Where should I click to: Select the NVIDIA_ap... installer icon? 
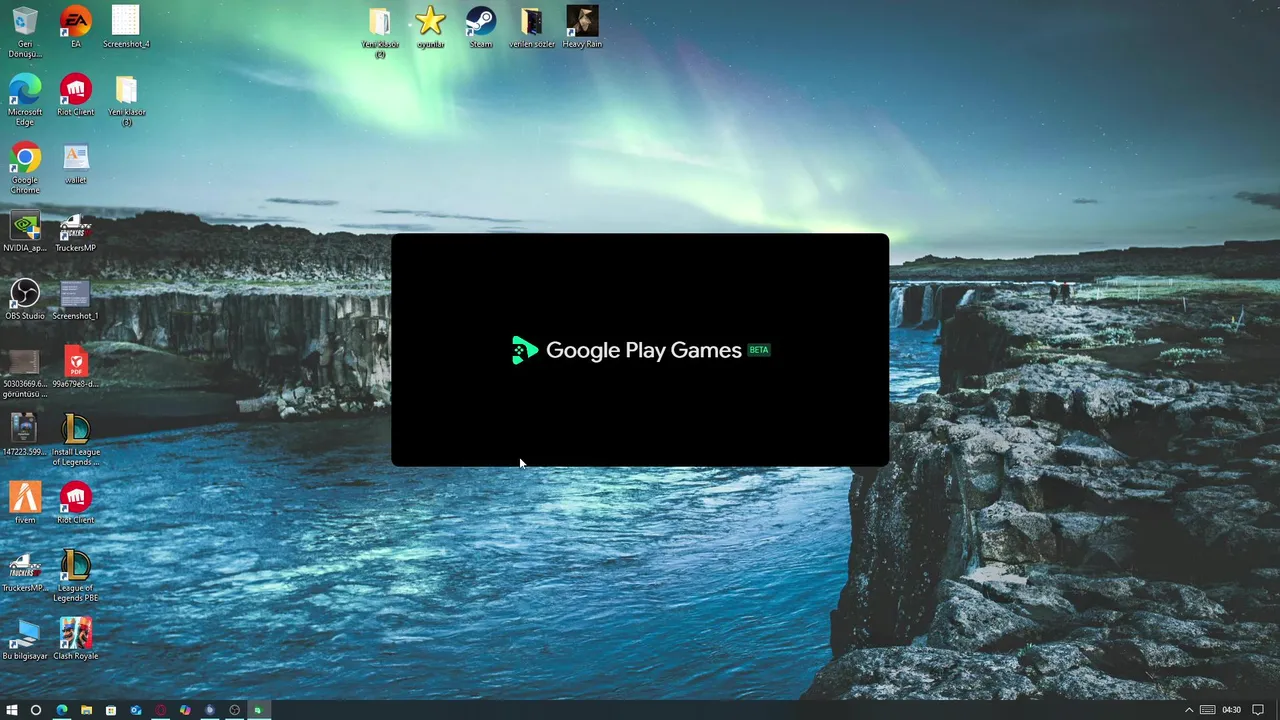pos(25,230)
